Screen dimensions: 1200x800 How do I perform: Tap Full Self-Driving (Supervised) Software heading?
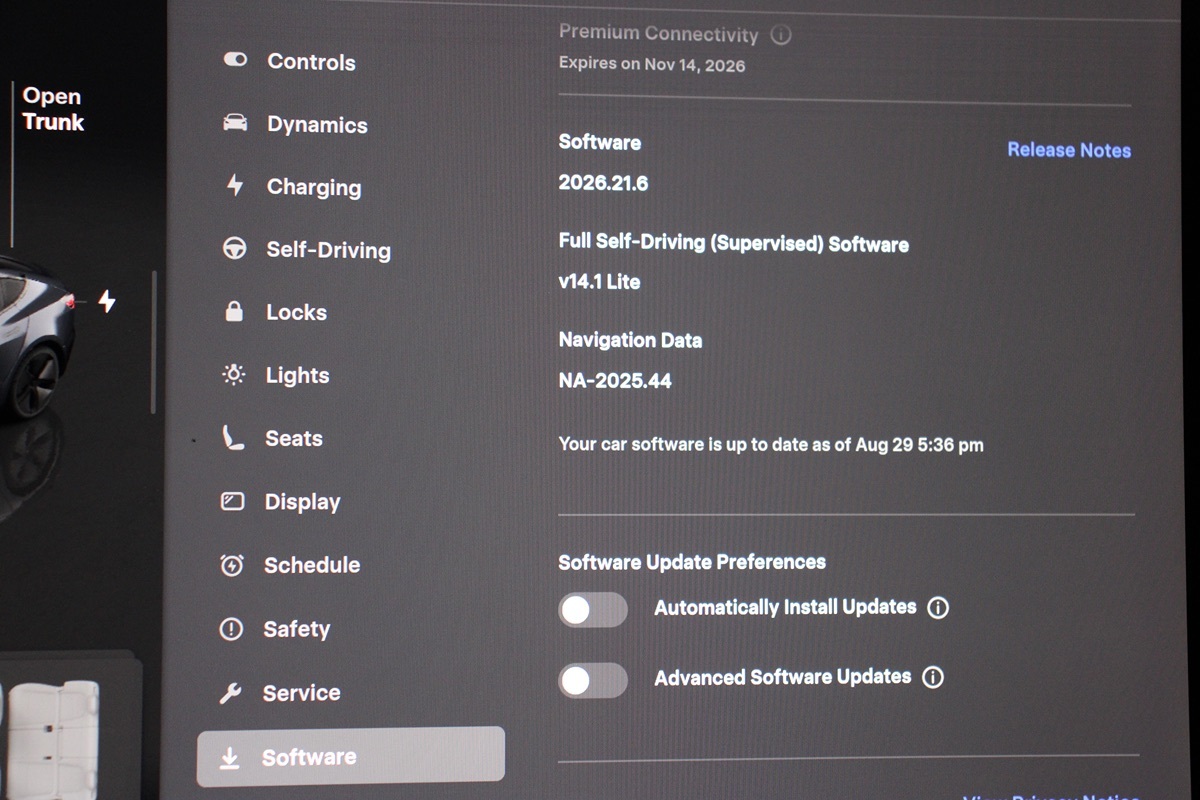[x=733, y=243]
